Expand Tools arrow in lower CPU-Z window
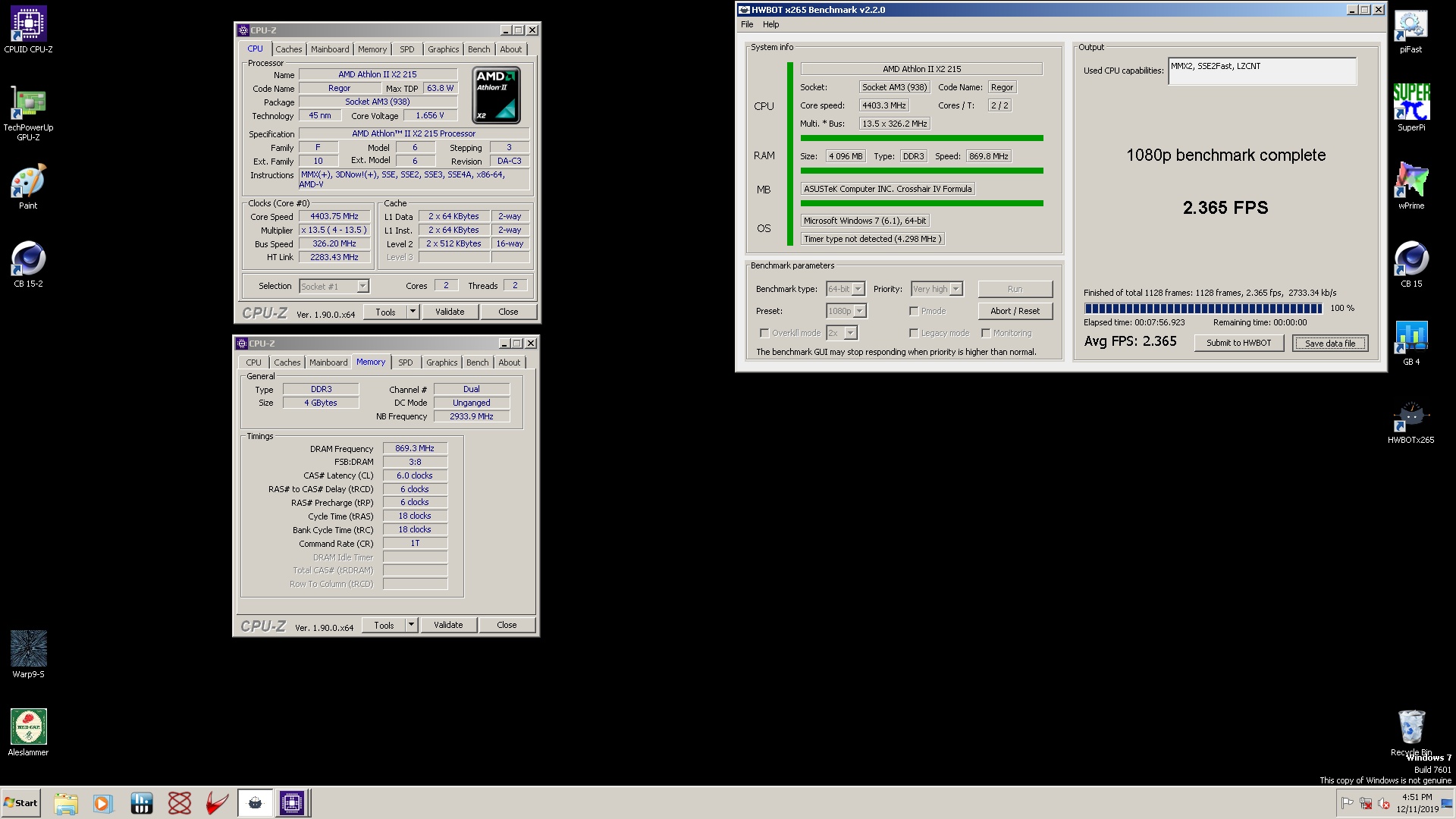Screen dimensions: 1456x819 411,625
